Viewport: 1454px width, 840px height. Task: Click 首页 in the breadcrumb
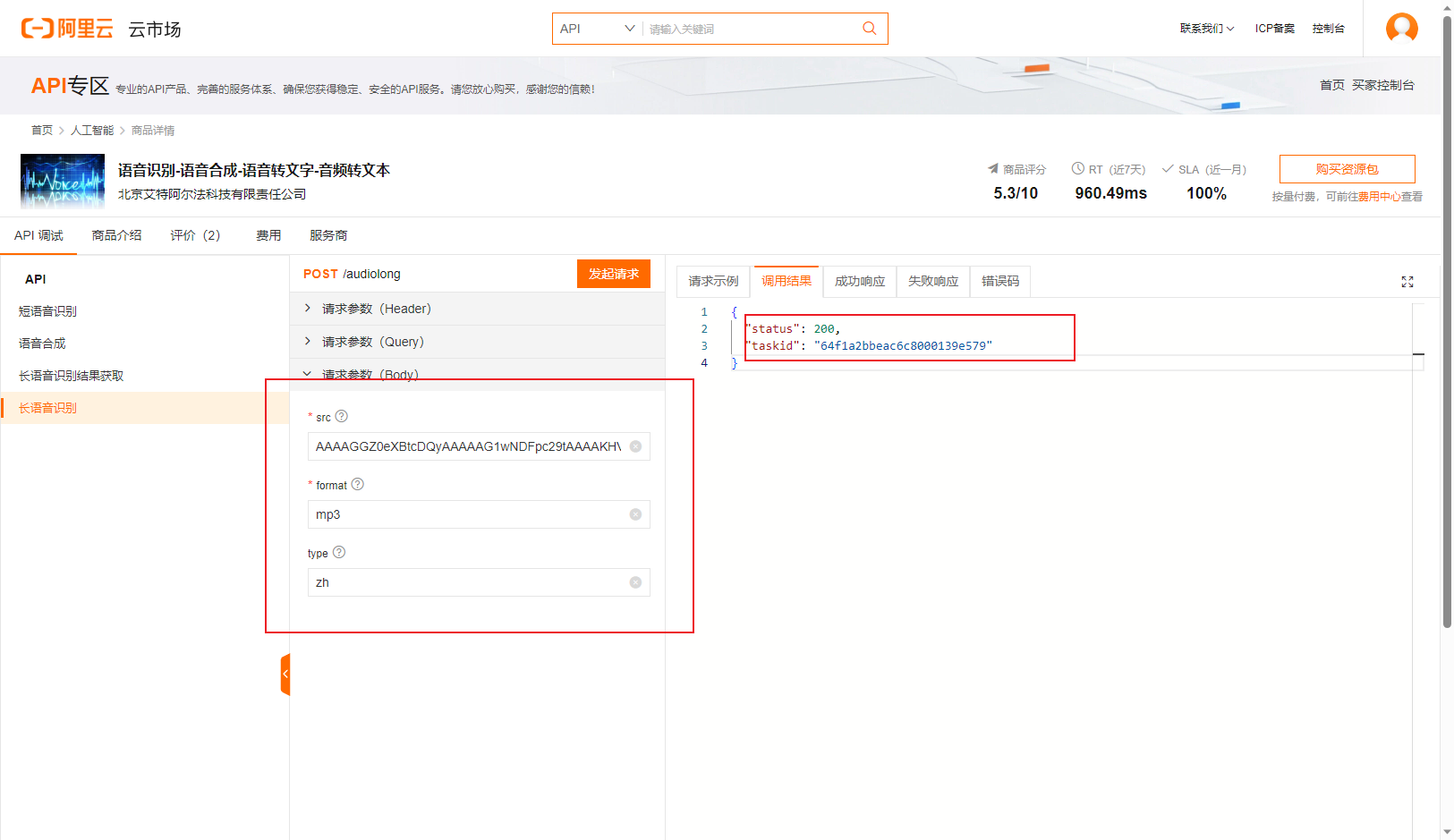coord(42,131)
